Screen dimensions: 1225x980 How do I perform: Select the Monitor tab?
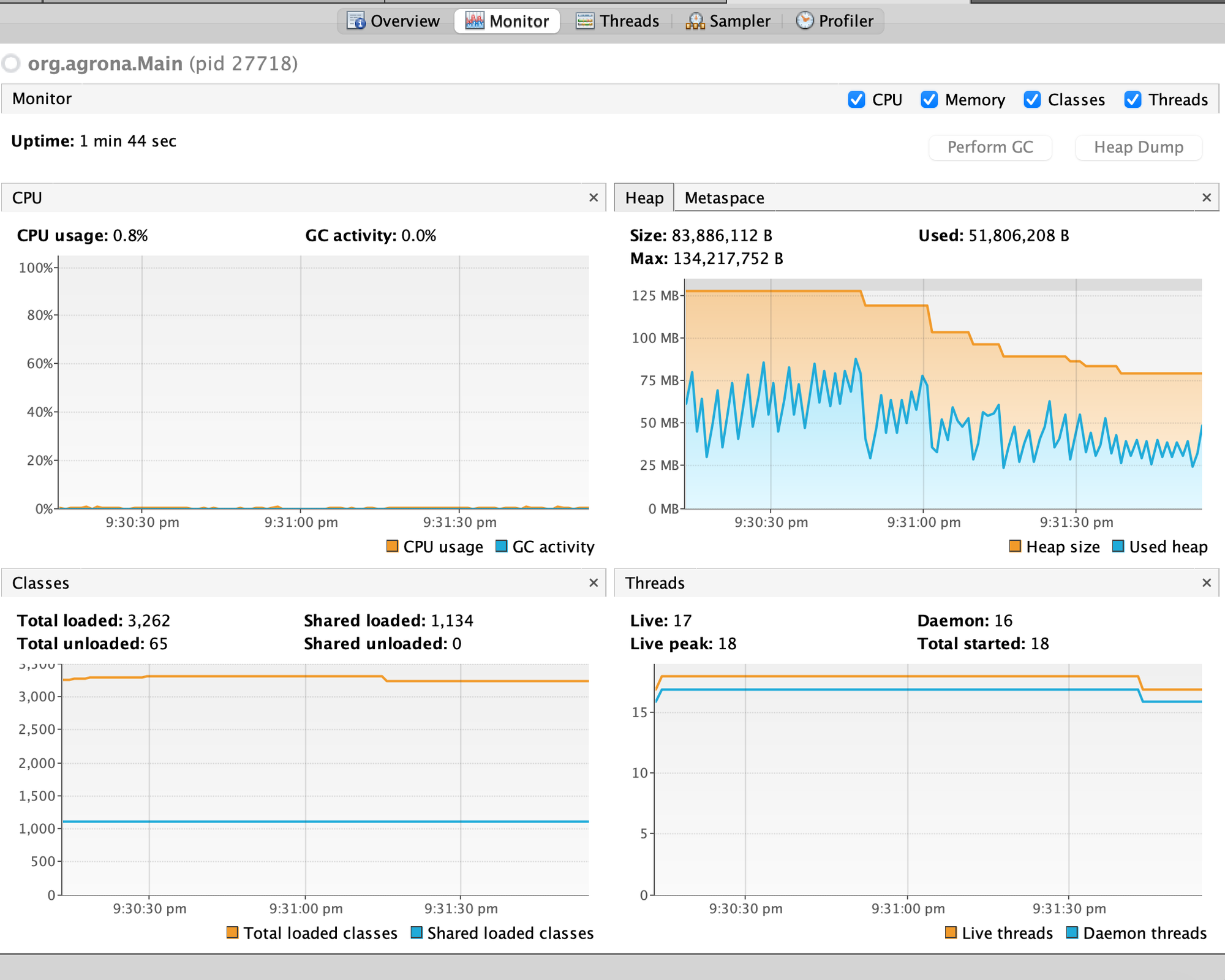(x=507, y=21)
